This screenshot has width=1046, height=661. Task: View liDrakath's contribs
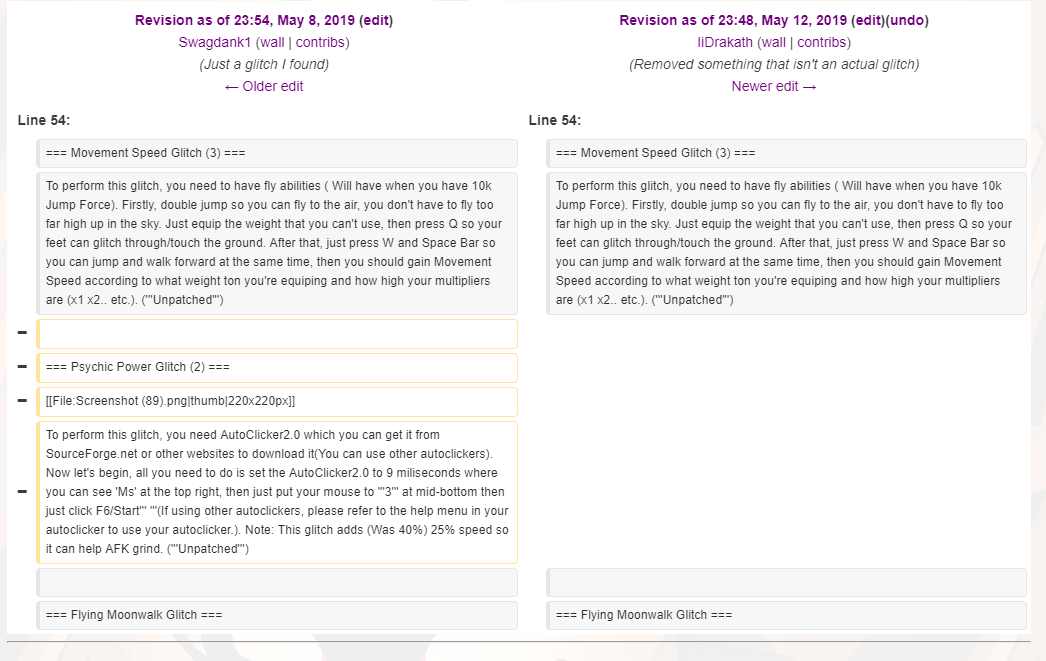coord(822,42)
